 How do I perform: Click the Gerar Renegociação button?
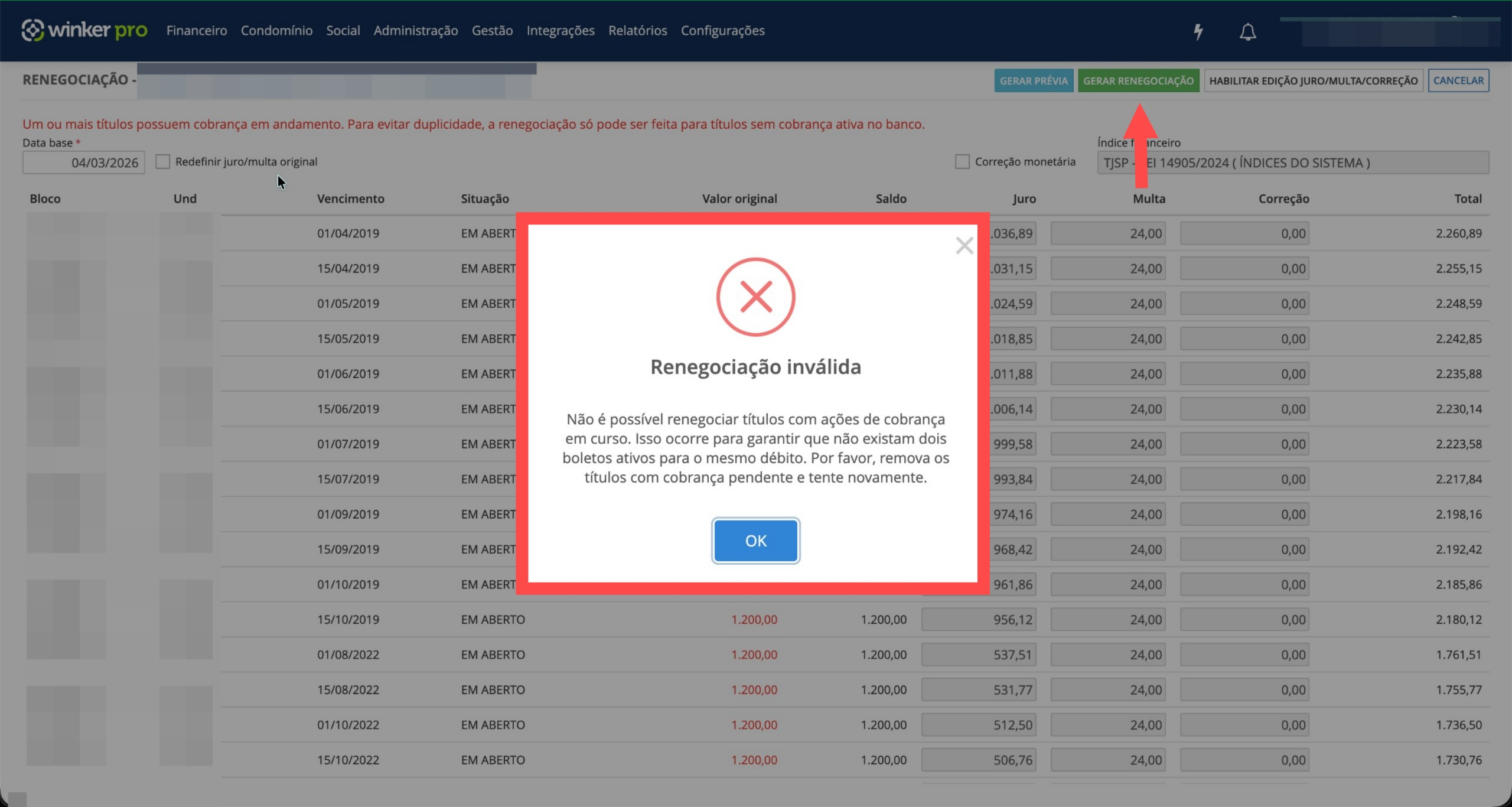(x=1138, y=80)
